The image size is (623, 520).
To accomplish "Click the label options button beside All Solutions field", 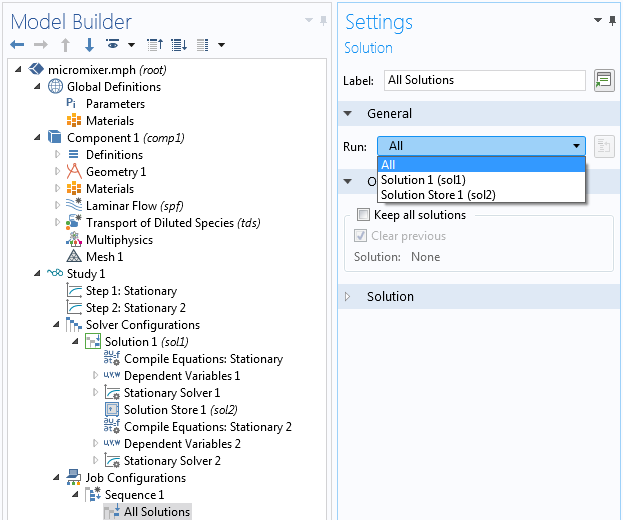I will 604,80.
